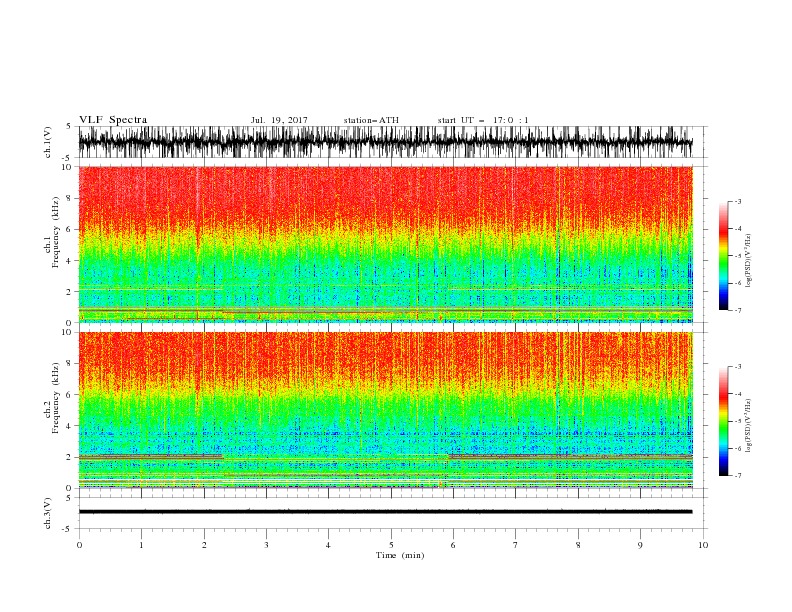
Task: Select ch.2 color bar label "log(PSD)(V²/Hz)"
Action: (749, 426)
